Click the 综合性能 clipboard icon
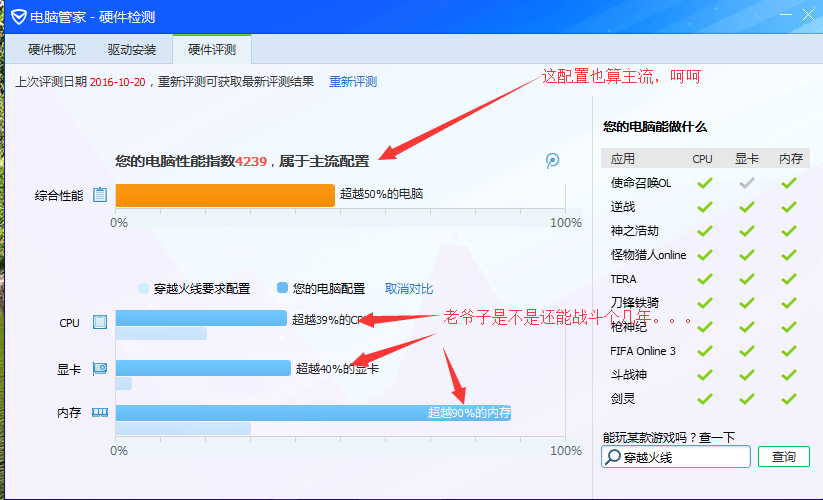823x500 pixels. coord(100,195)
